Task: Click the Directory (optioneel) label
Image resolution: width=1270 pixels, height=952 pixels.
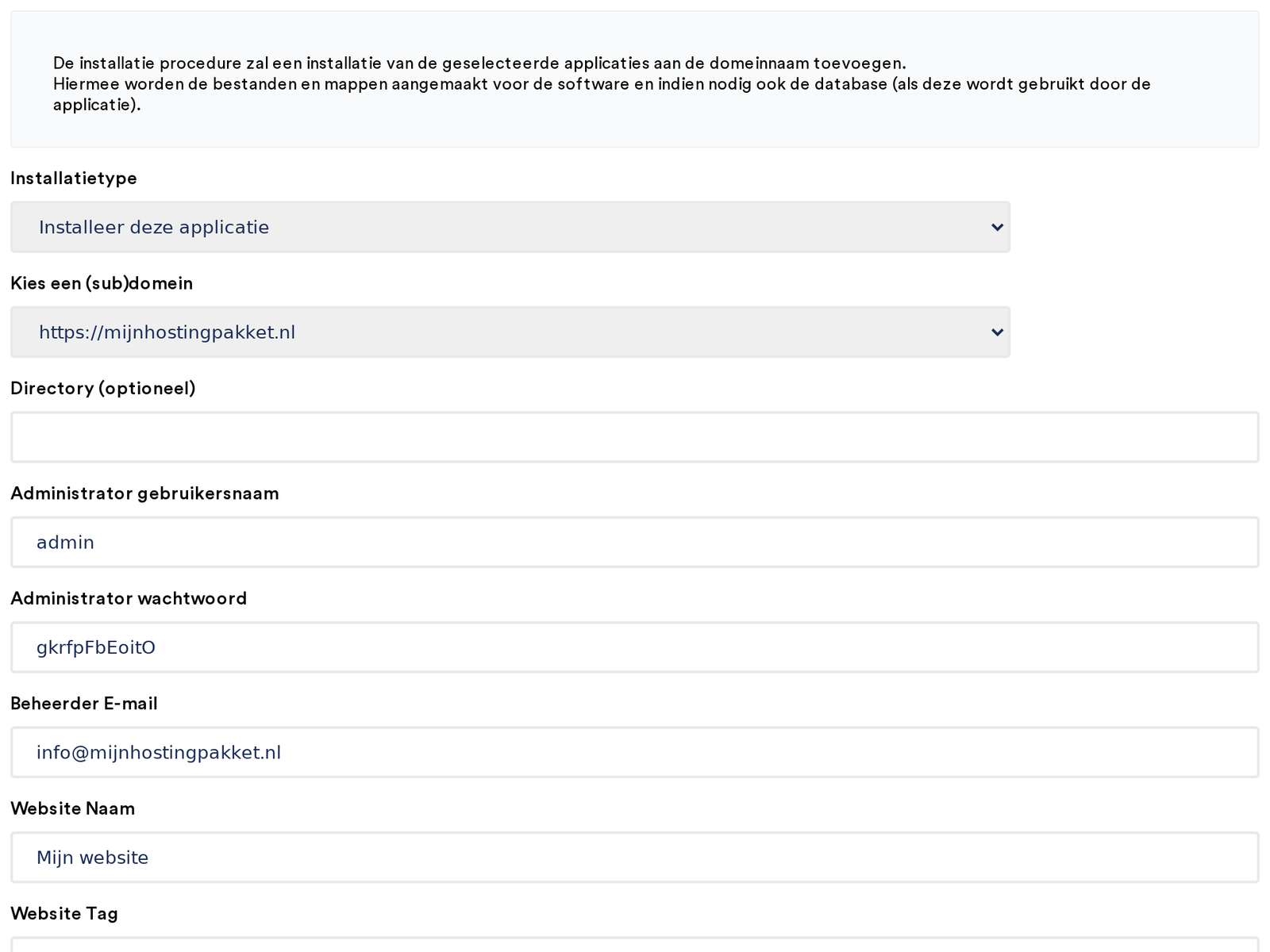Action: (103, 388)
